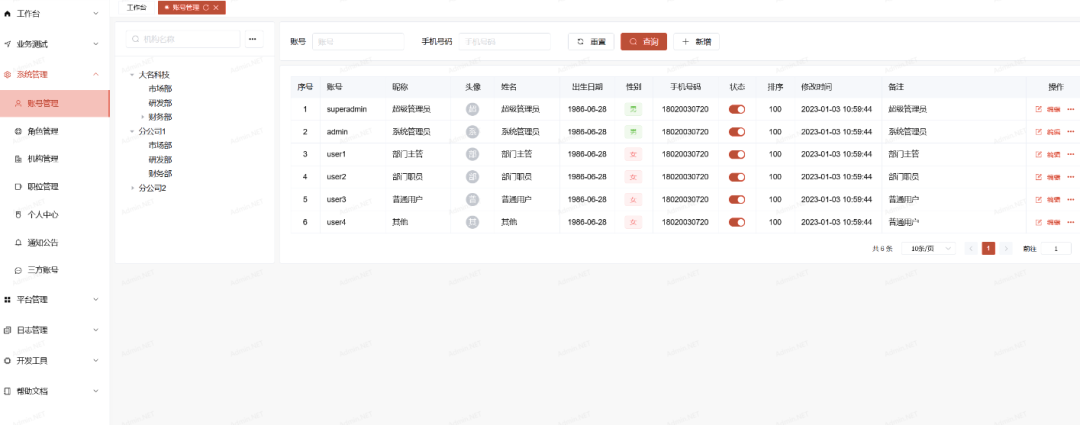Click the edit icon in the admin row
1080x425 pixels.
tap(1039, 132)
